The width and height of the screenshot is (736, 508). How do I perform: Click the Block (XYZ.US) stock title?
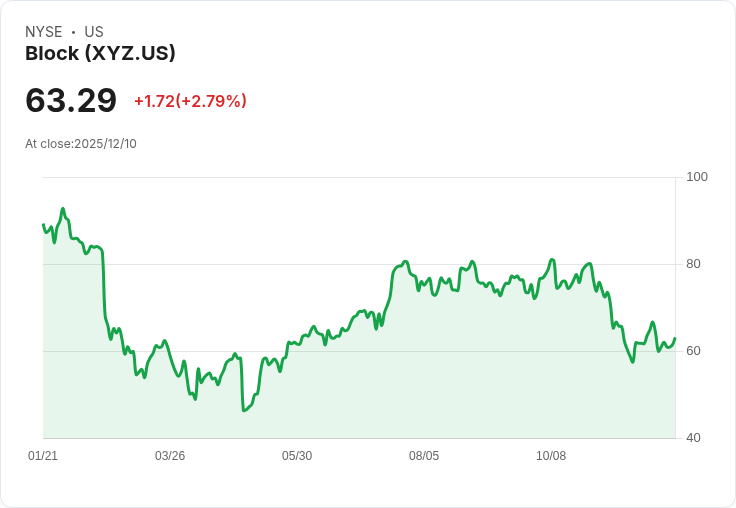pyautogui.click(x=100, y=54)
